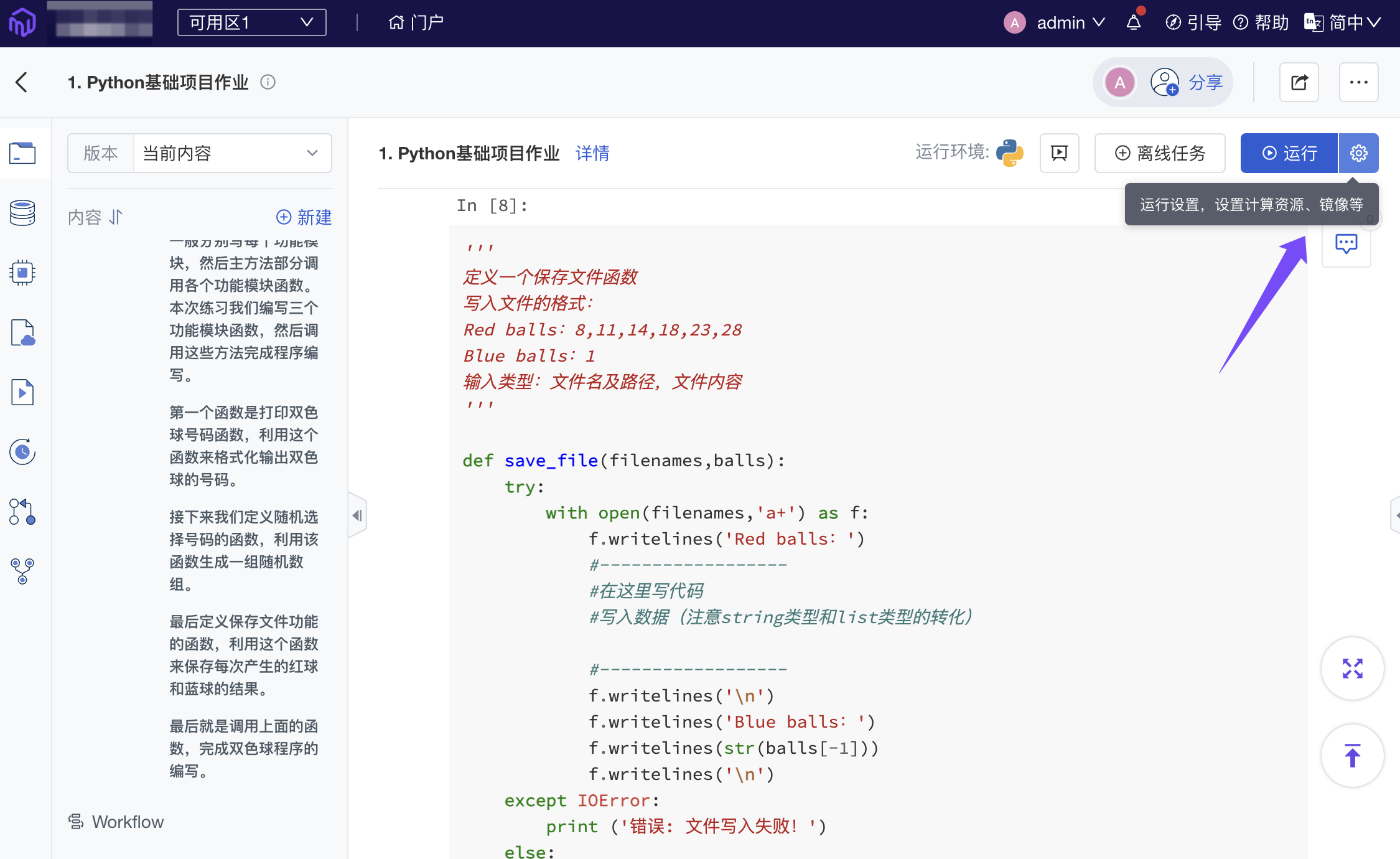Open the 帮助 help menu
The width and height of the screenshot is (1400, 859).
1261,23
